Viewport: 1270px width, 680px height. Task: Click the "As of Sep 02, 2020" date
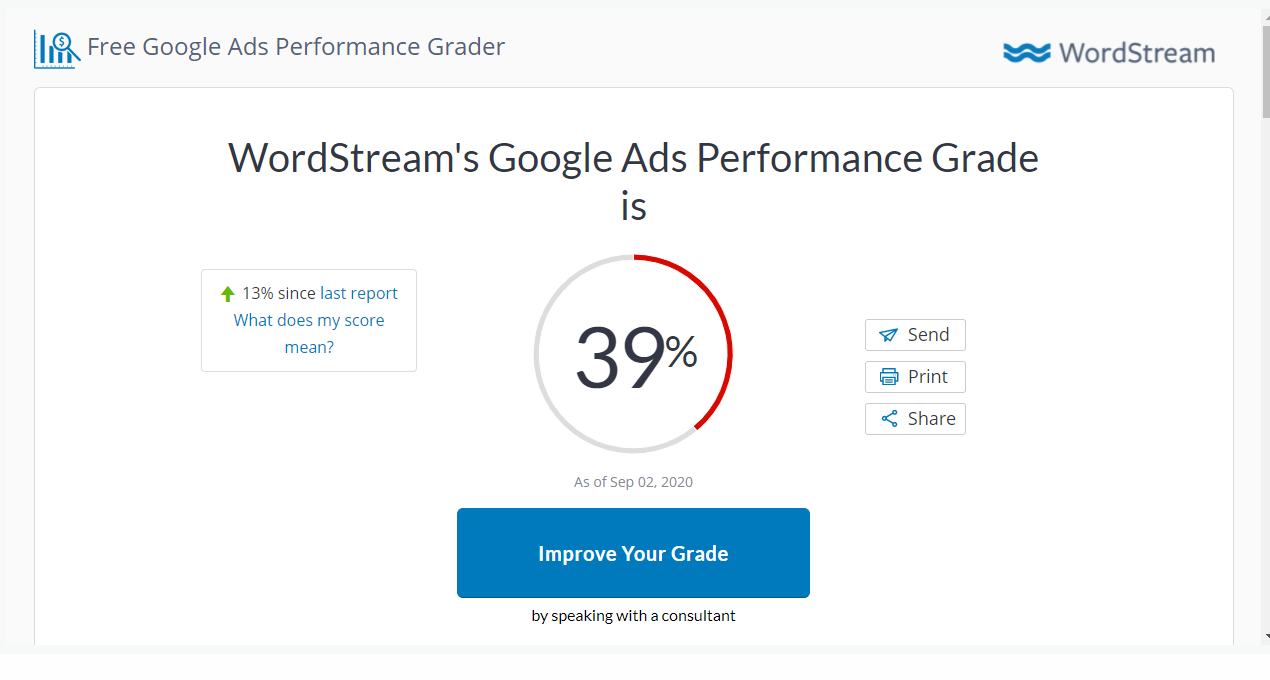tap(633, 482)
